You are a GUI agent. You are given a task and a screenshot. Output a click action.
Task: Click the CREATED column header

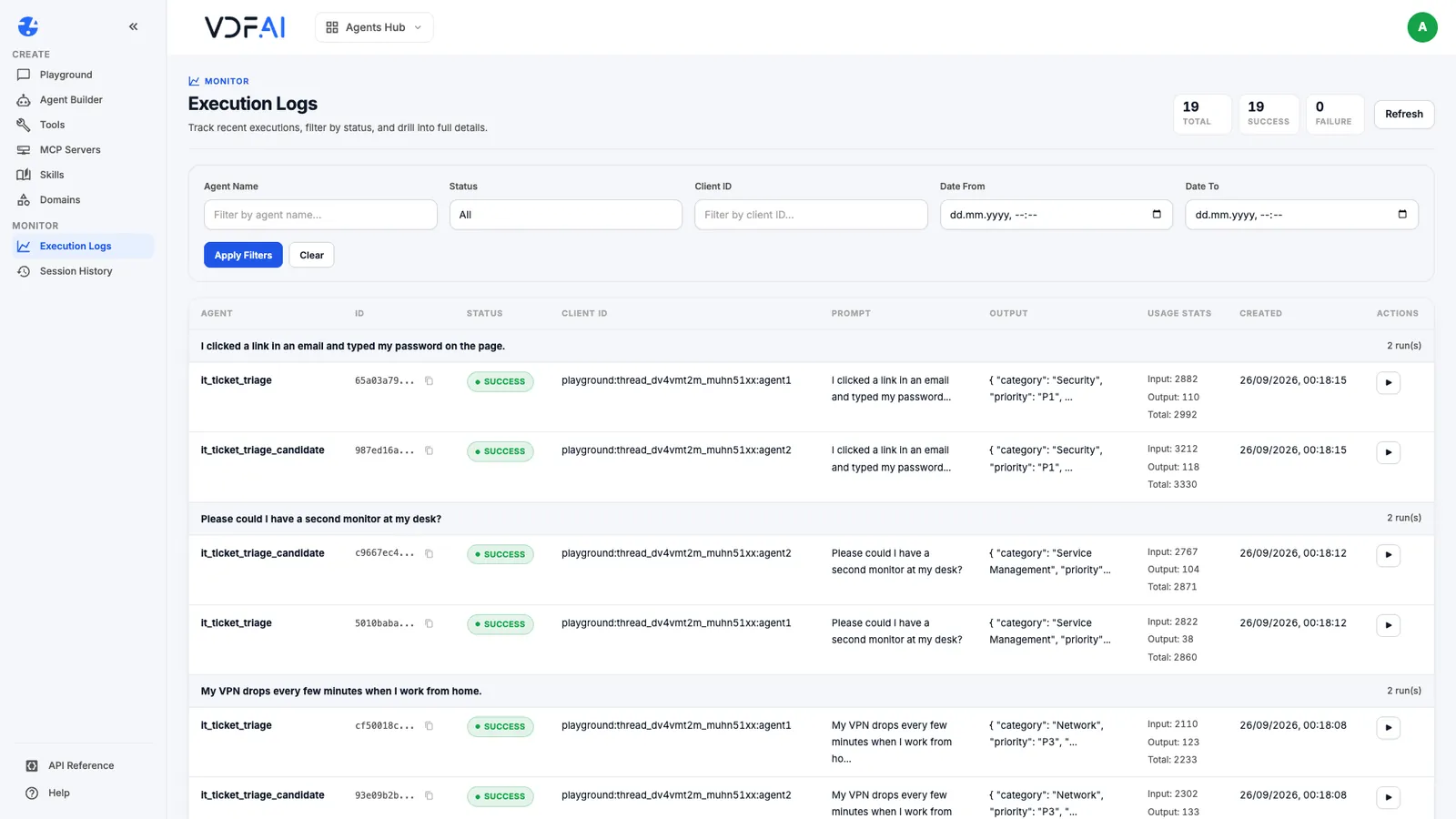pos(1260,313)
